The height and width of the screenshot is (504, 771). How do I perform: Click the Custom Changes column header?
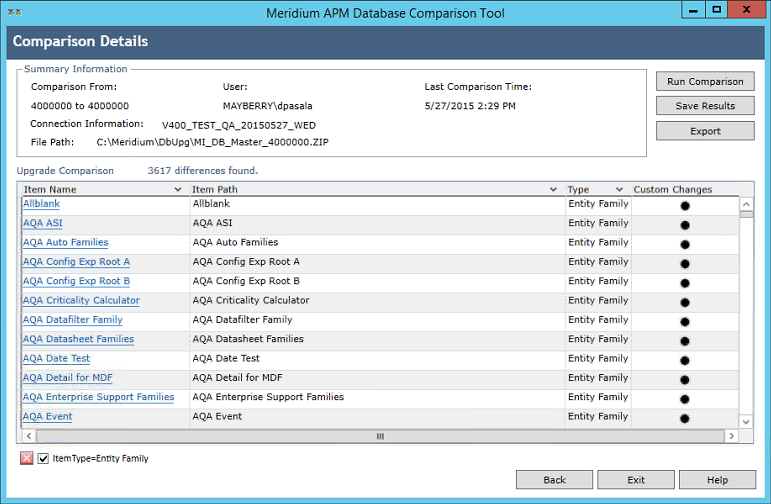click(672, 189)
